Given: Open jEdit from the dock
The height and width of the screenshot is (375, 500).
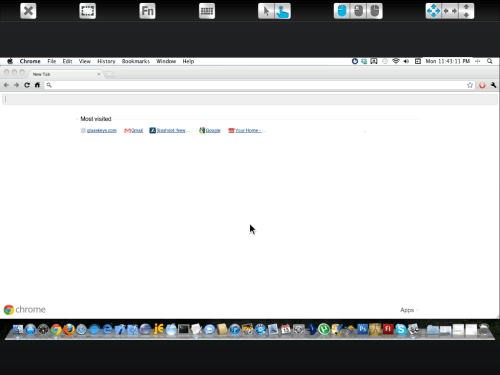Looking at the screenshot, I should point(158,330).
